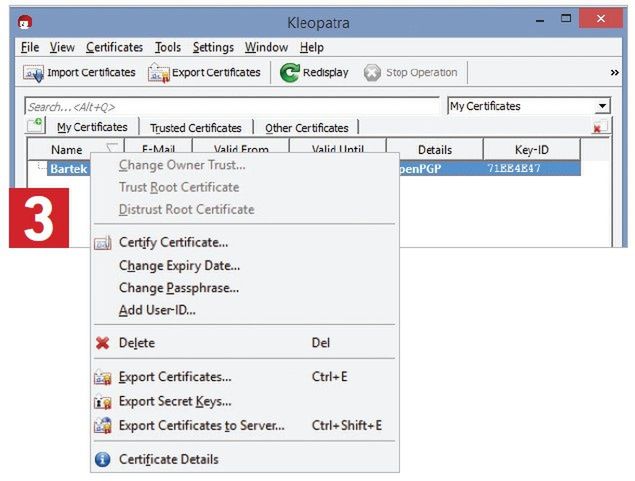Open the Settings menu
The height and width of the screenshot is (481, 635).
click(213, 47)
